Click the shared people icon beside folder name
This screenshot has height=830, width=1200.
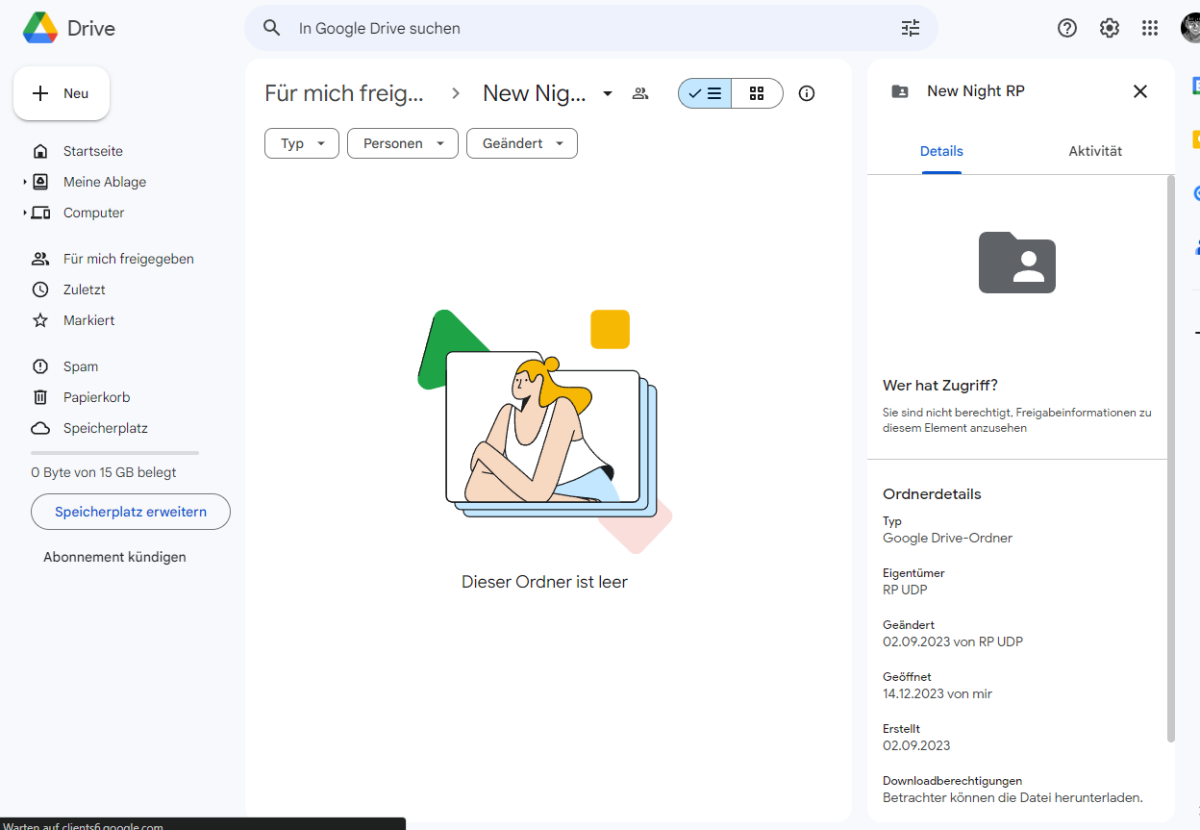[x=641, y=94]
